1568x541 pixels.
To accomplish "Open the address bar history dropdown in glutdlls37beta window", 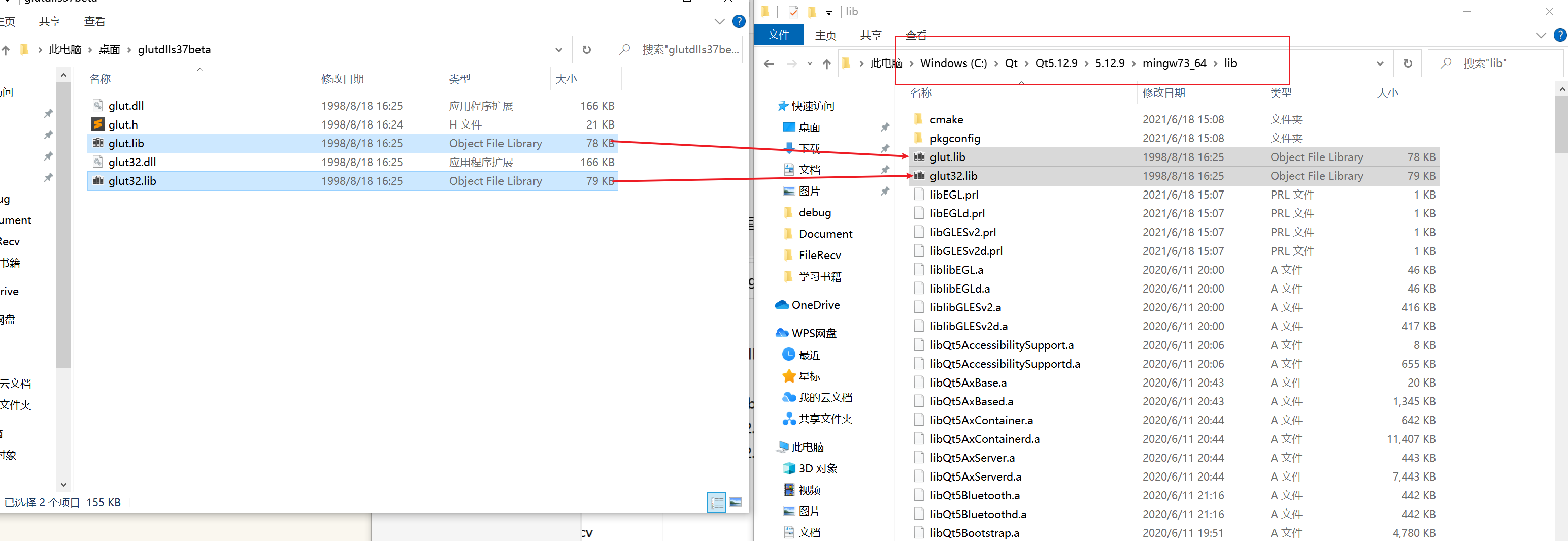I will (558, 49).
